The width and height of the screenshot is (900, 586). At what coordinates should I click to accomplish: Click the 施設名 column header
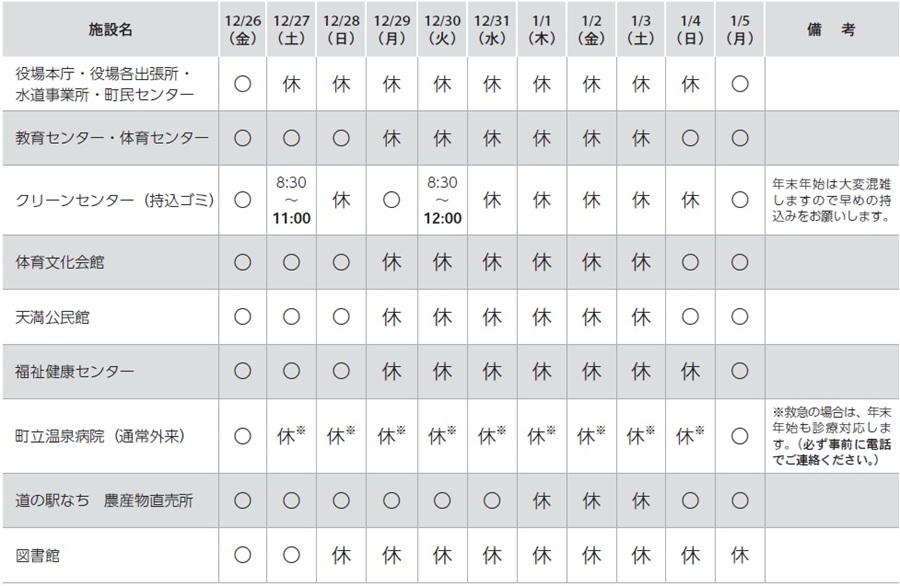tap(110, 30)
